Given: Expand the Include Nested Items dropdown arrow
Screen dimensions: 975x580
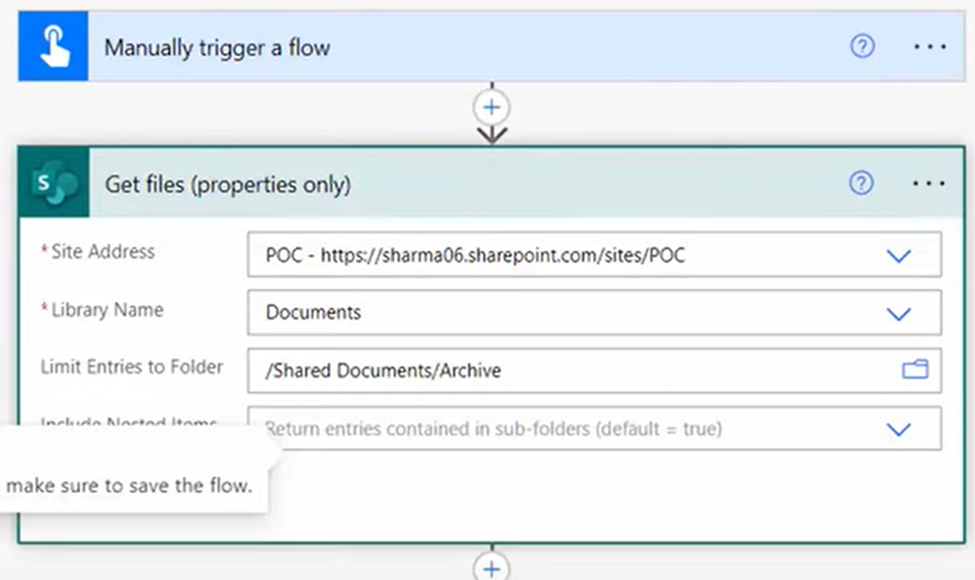Looking at the screenshot, I should [899, 429].
